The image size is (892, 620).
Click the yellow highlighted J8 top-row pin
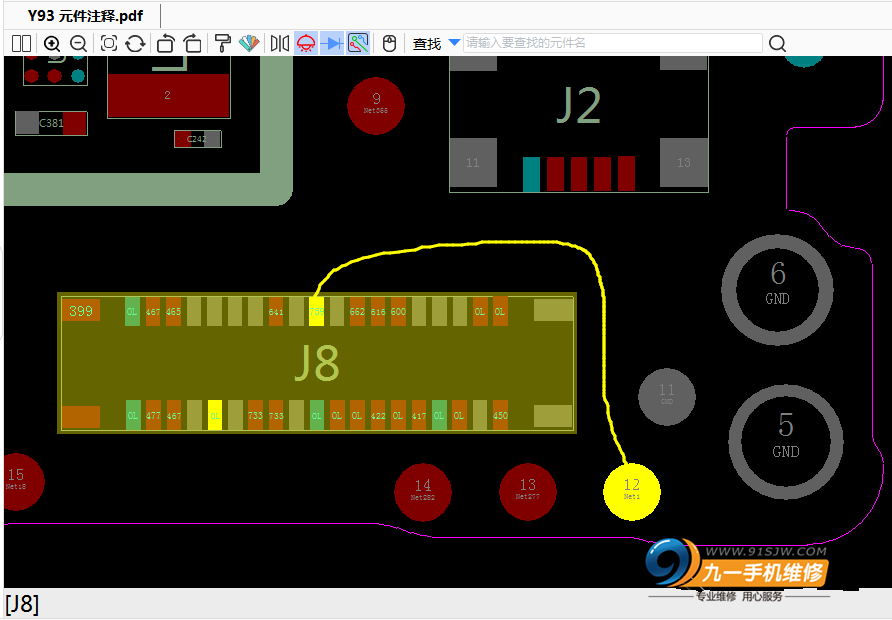316,311
